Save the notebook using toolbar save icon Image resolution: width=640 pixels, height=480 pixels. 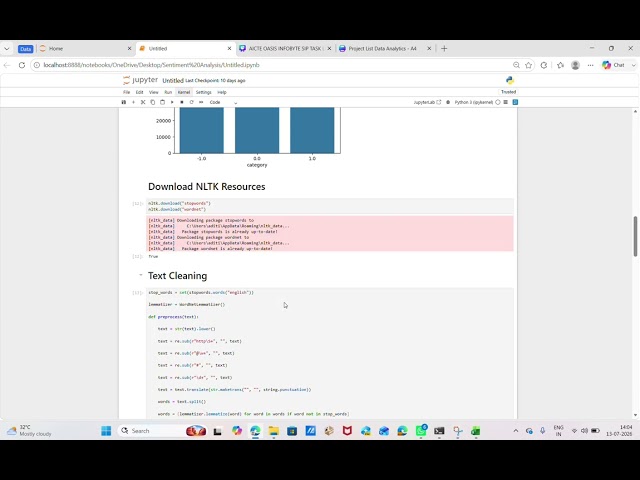[124, 102]
